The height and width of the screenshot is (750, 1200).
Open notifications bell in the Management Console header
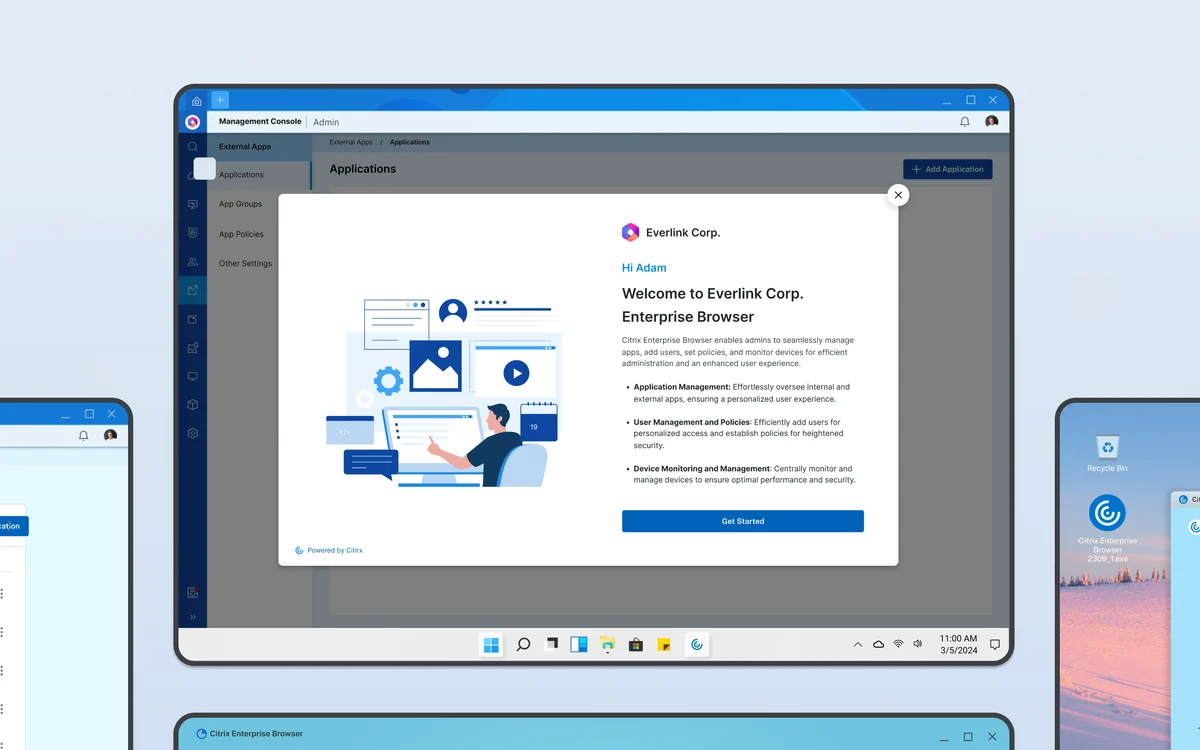[965, 122]
